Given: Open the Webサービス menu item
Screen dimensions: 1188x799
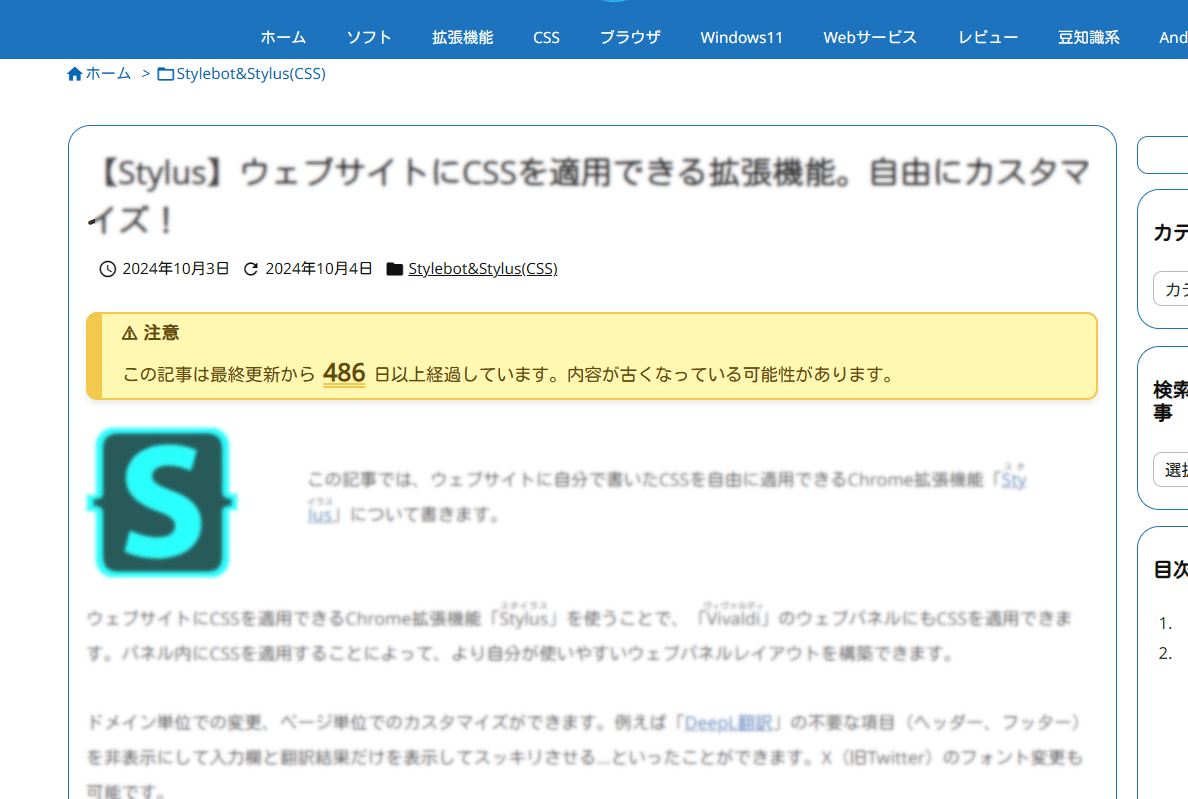Looking at the screenshot, I should pos(870,38).
